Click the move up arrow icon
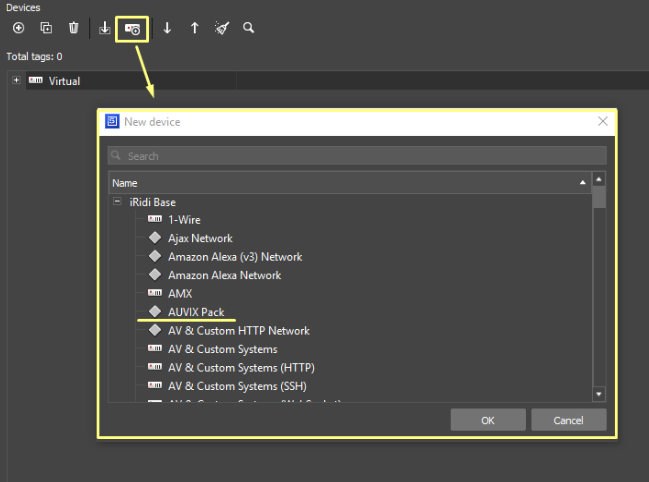Screen dimensions: 649x482 click(194, 28)
